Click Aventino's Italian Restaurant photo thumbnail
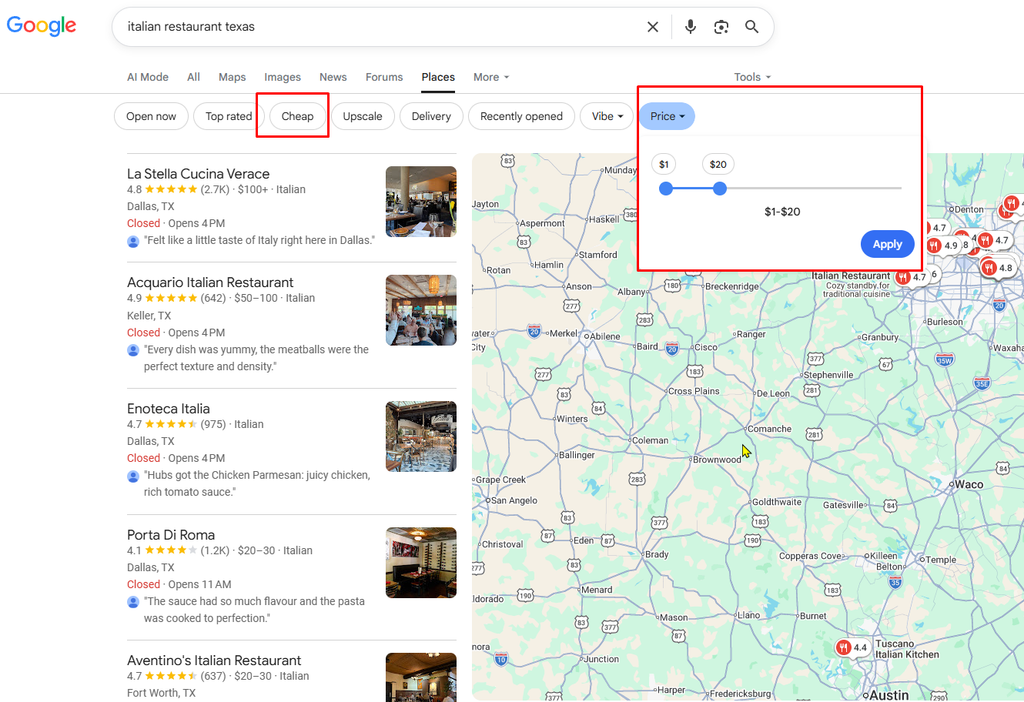 click(421, 677)
